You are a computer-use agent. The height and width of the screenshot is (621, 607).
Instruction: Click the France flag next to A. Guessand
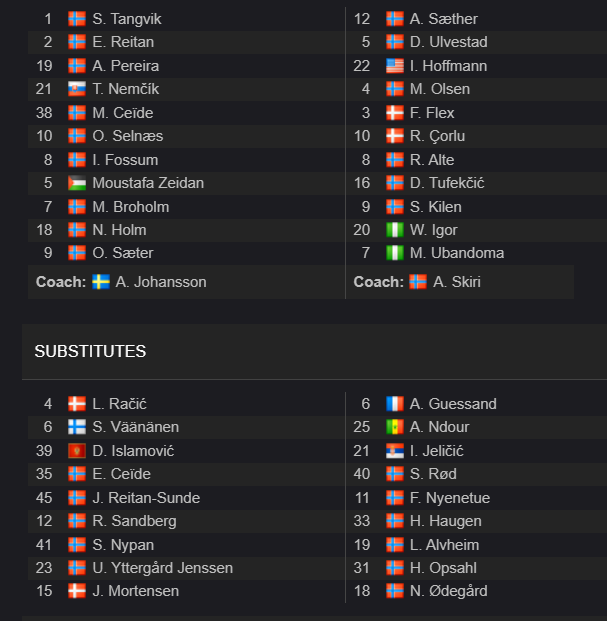(x=395, y=404)
